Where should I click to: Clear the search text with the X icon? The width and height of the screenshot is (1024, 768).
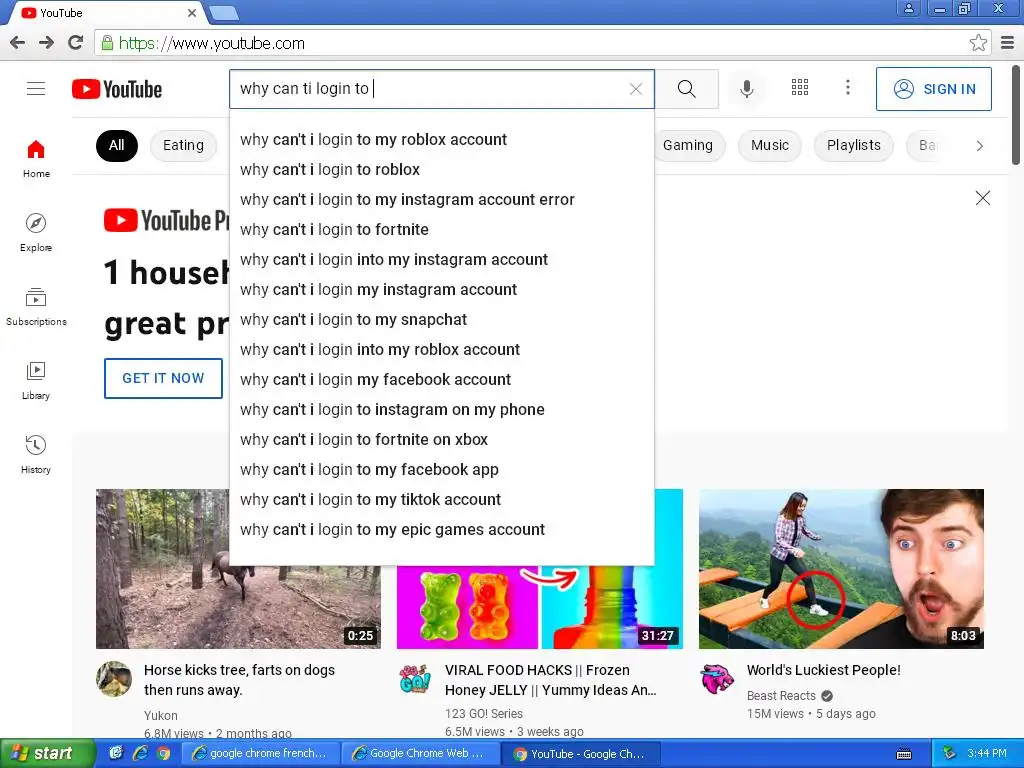click(x=635, y=89)
